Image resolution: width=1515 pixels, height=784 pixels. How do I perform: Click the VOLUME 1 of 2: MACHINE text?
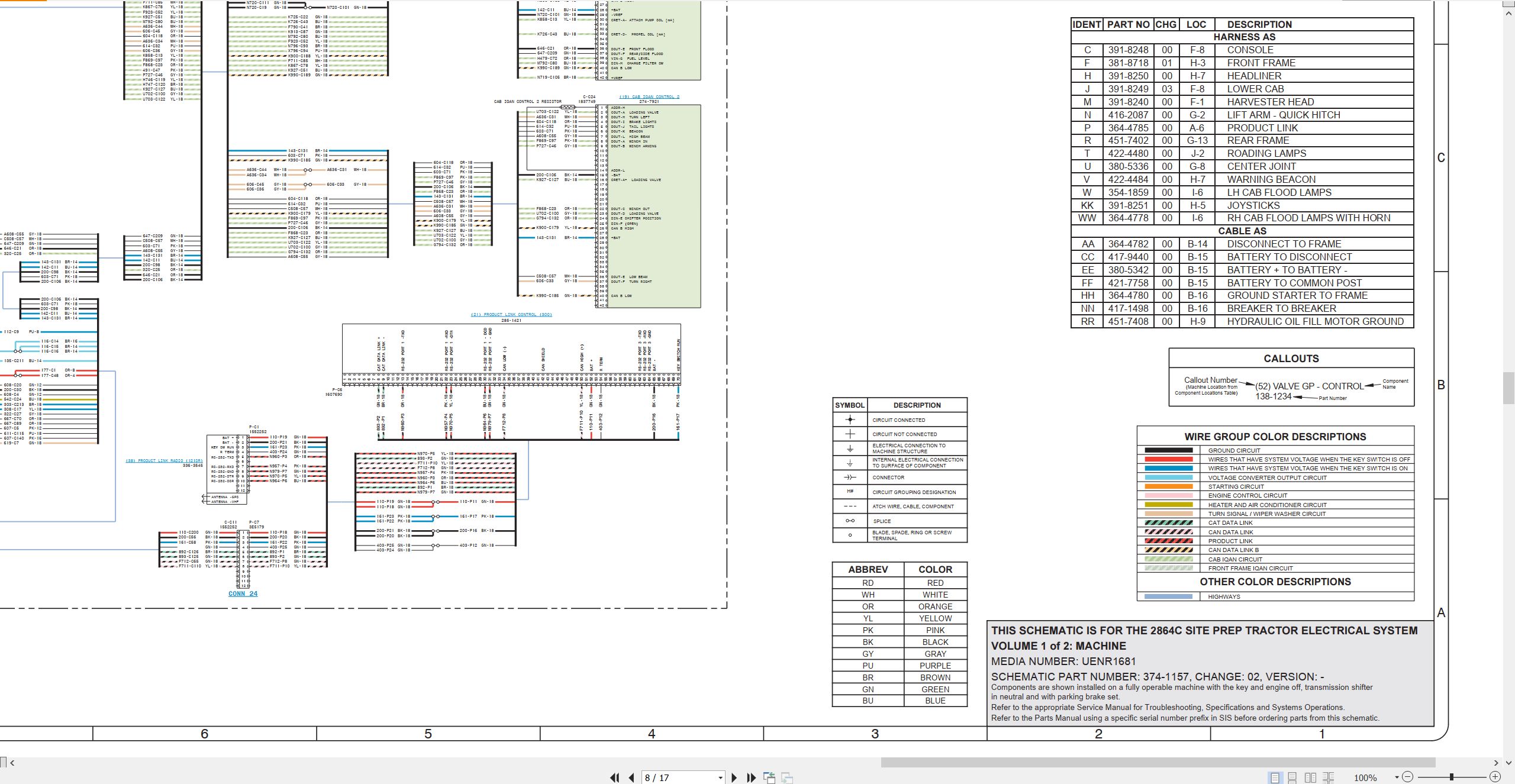[1059, 646]
